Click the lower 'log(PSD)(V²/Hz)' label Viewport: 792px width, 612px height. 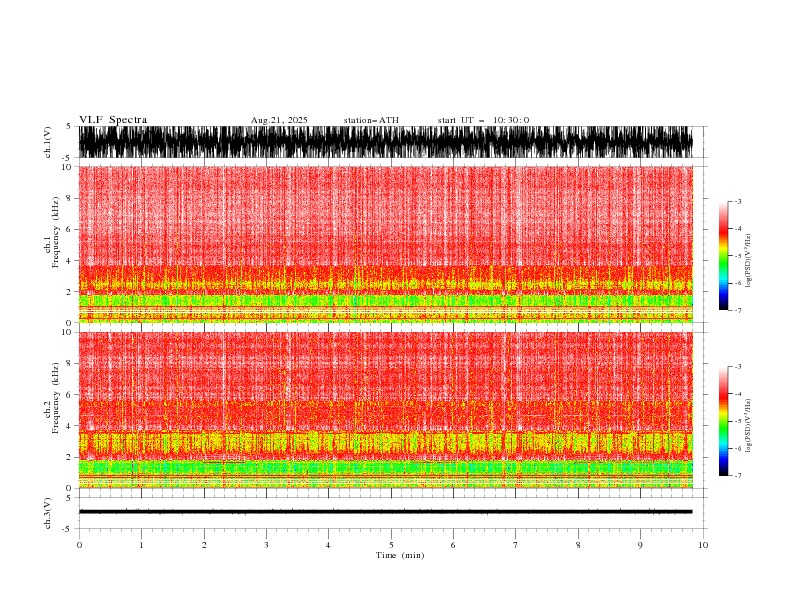(x=748, y=426)
